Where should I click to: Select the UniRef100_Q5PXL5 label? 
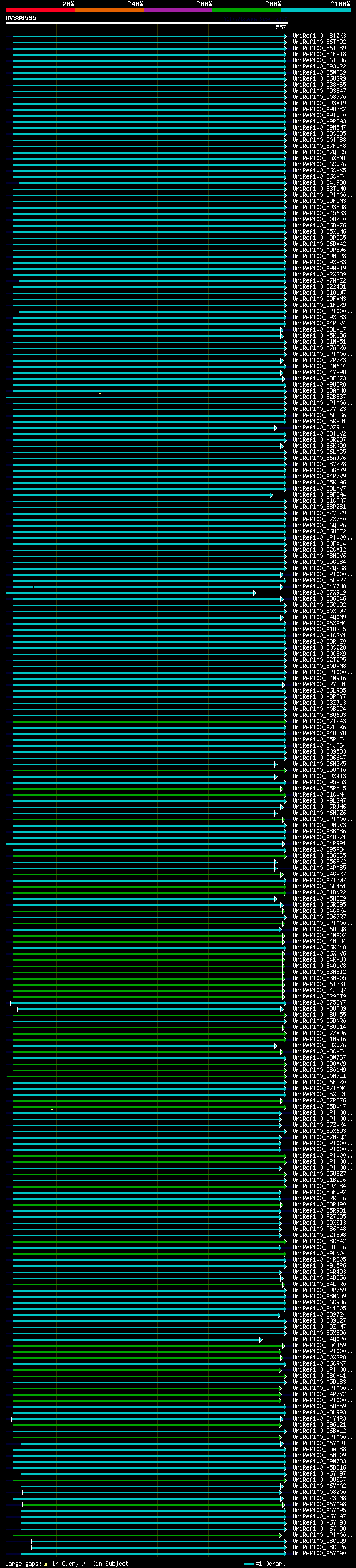tap(319, 788)
